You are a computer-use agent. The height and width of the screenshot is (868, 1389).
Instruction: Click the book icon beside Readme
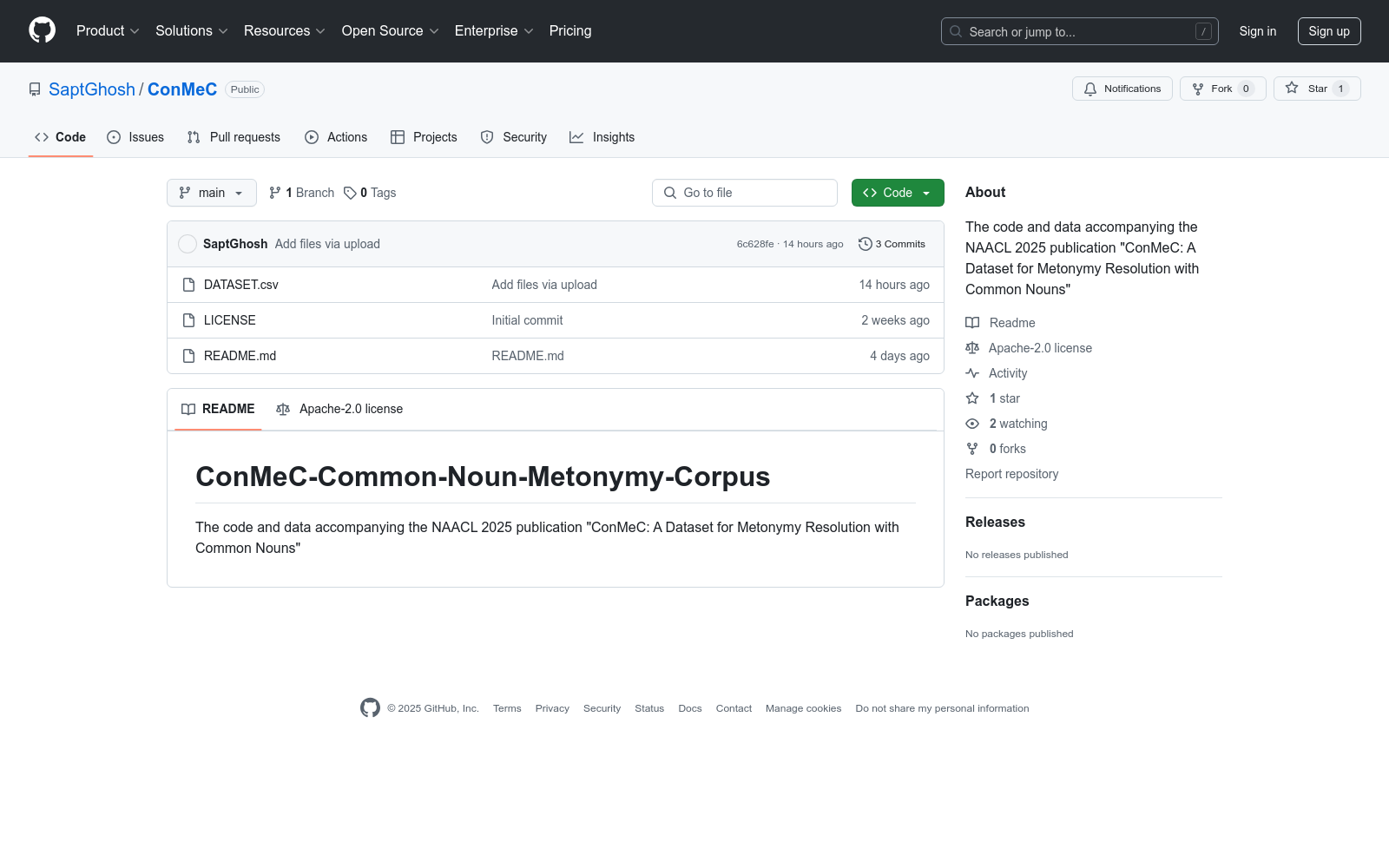point(972,323)
